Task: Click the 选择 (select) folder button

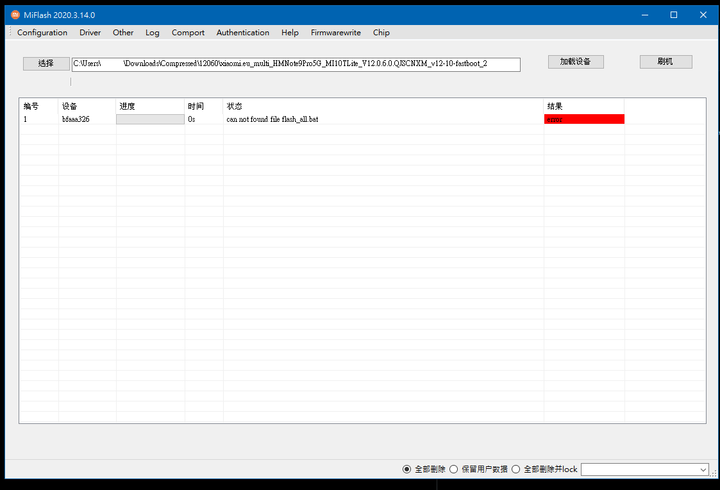Action: coord(46,63)
